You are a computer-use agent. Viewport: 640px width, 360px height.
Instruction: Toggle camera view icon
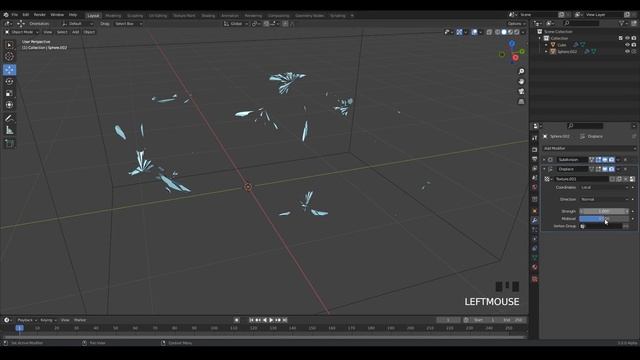[x=521, y=91]
